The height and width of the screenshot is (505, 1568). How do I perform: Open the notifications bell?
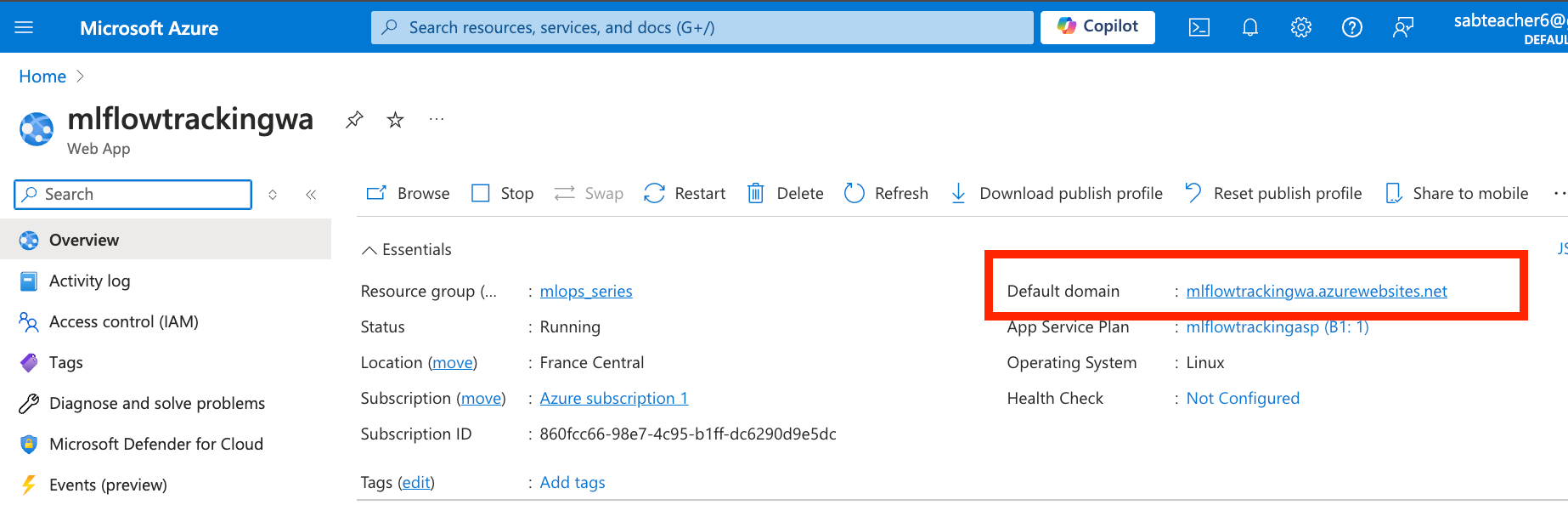click(x=1249, y=28)
